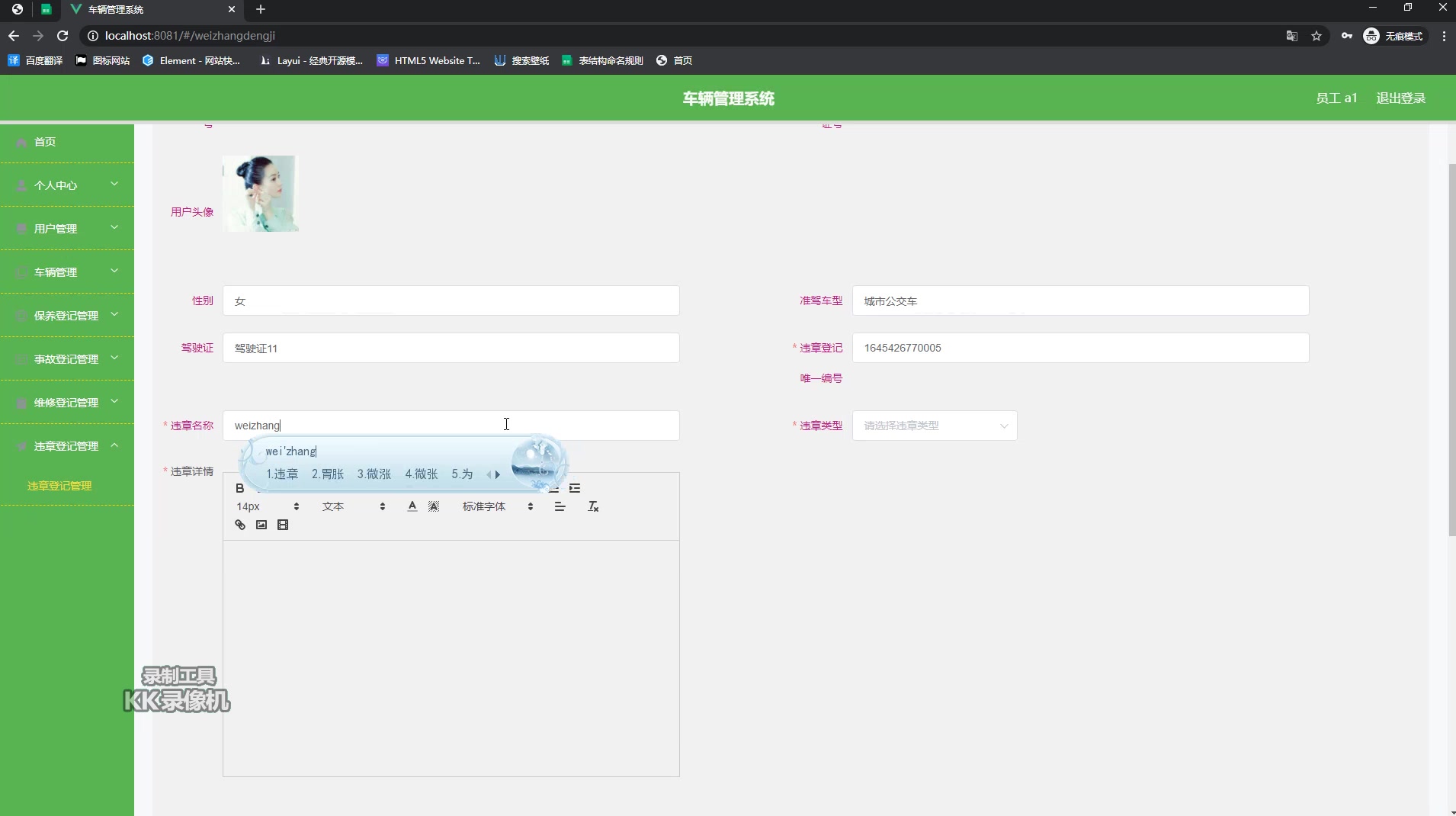
Task: Expand the 维修登记管理 sidebar menu
Action: (67, 403)
